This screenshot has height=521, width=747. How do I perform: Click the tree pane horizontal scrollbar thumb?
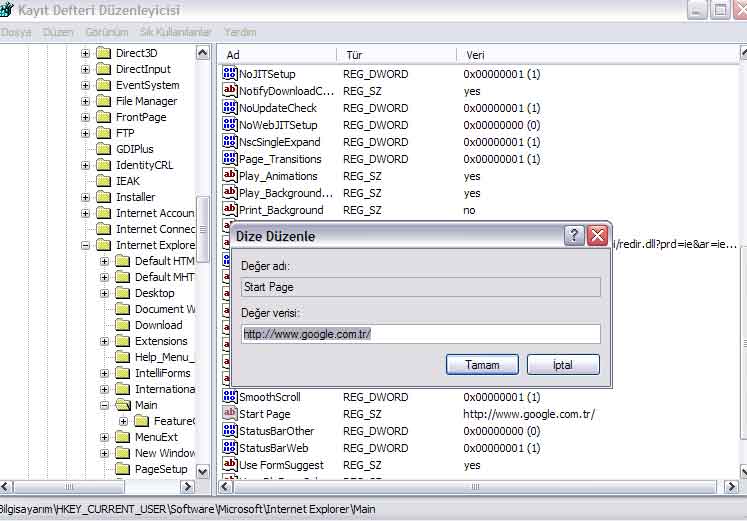click(69, 487)
